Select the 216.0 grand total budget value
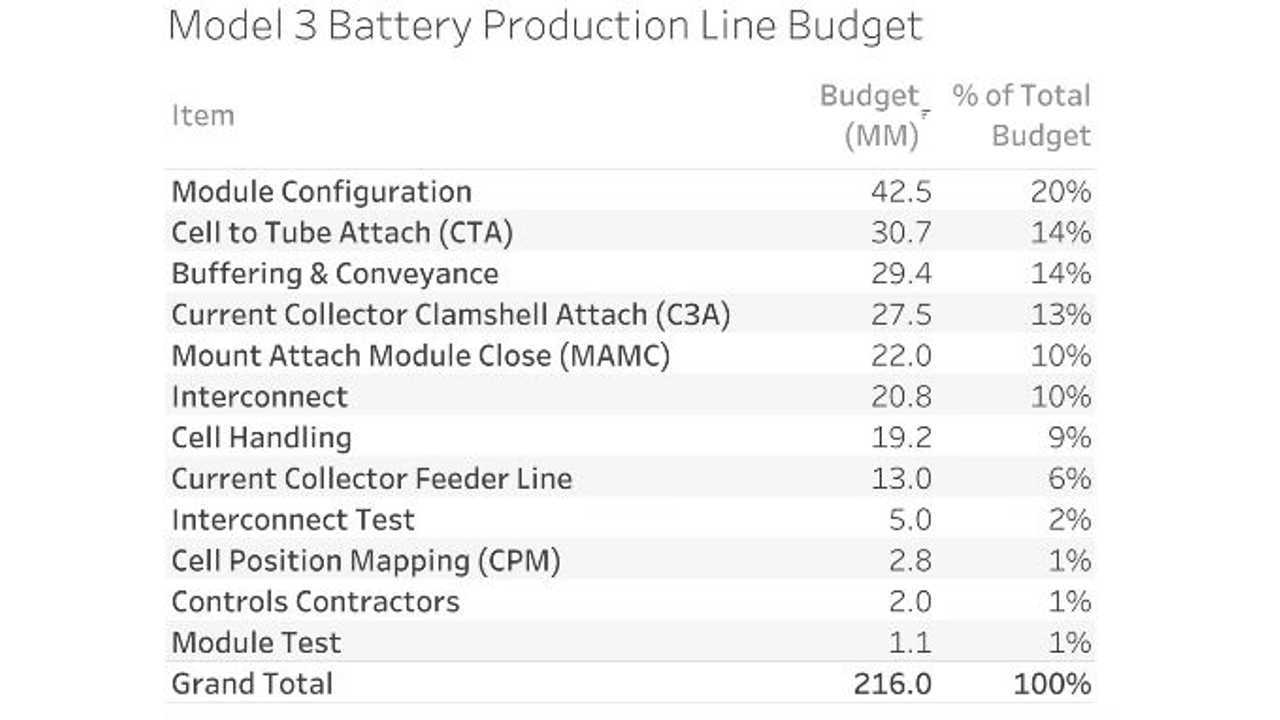Viewport: 1280px width, 720px height. click(892, 684)
